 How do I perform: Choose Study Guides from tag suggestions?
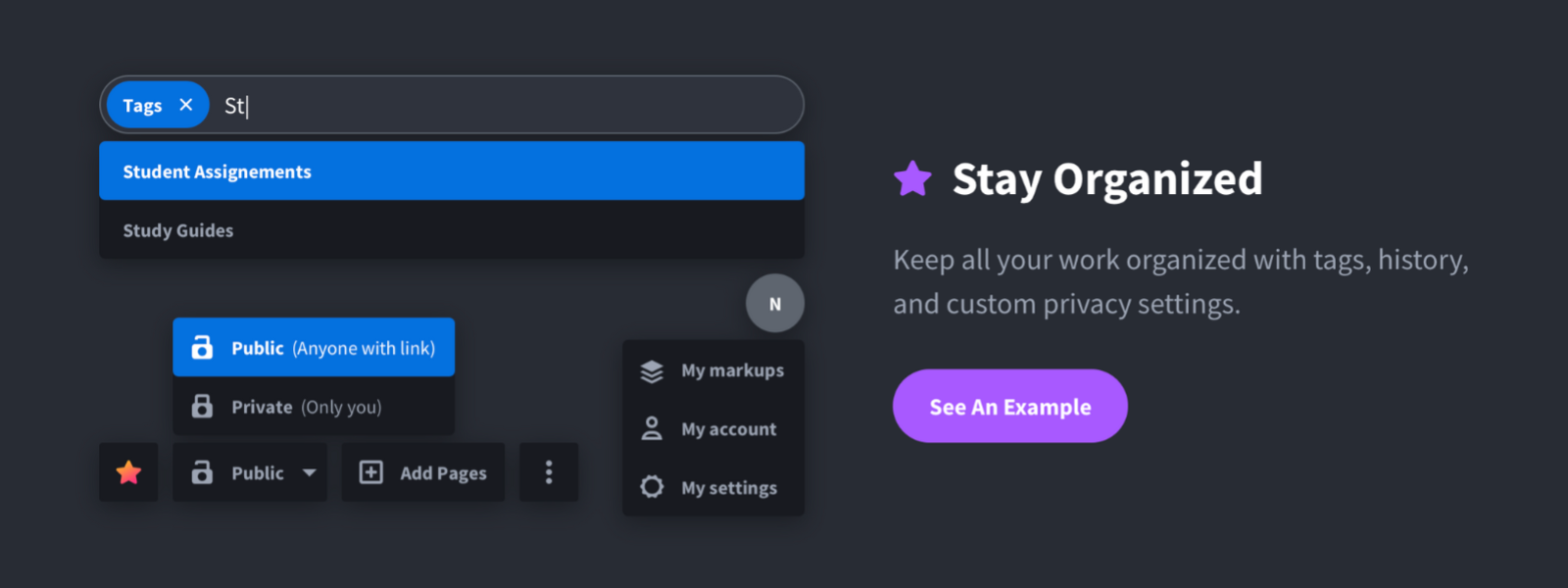452,230
